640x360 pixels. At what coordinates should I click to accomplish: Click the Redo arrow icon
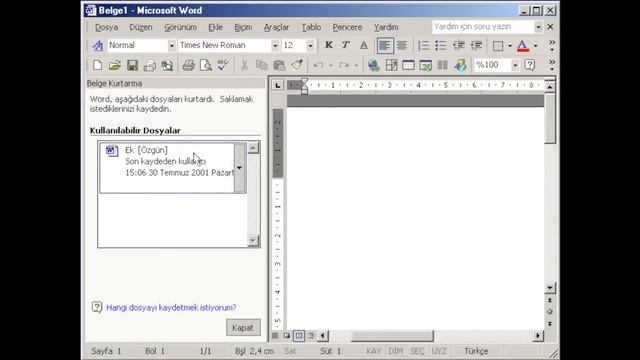(x=344, y=65)
